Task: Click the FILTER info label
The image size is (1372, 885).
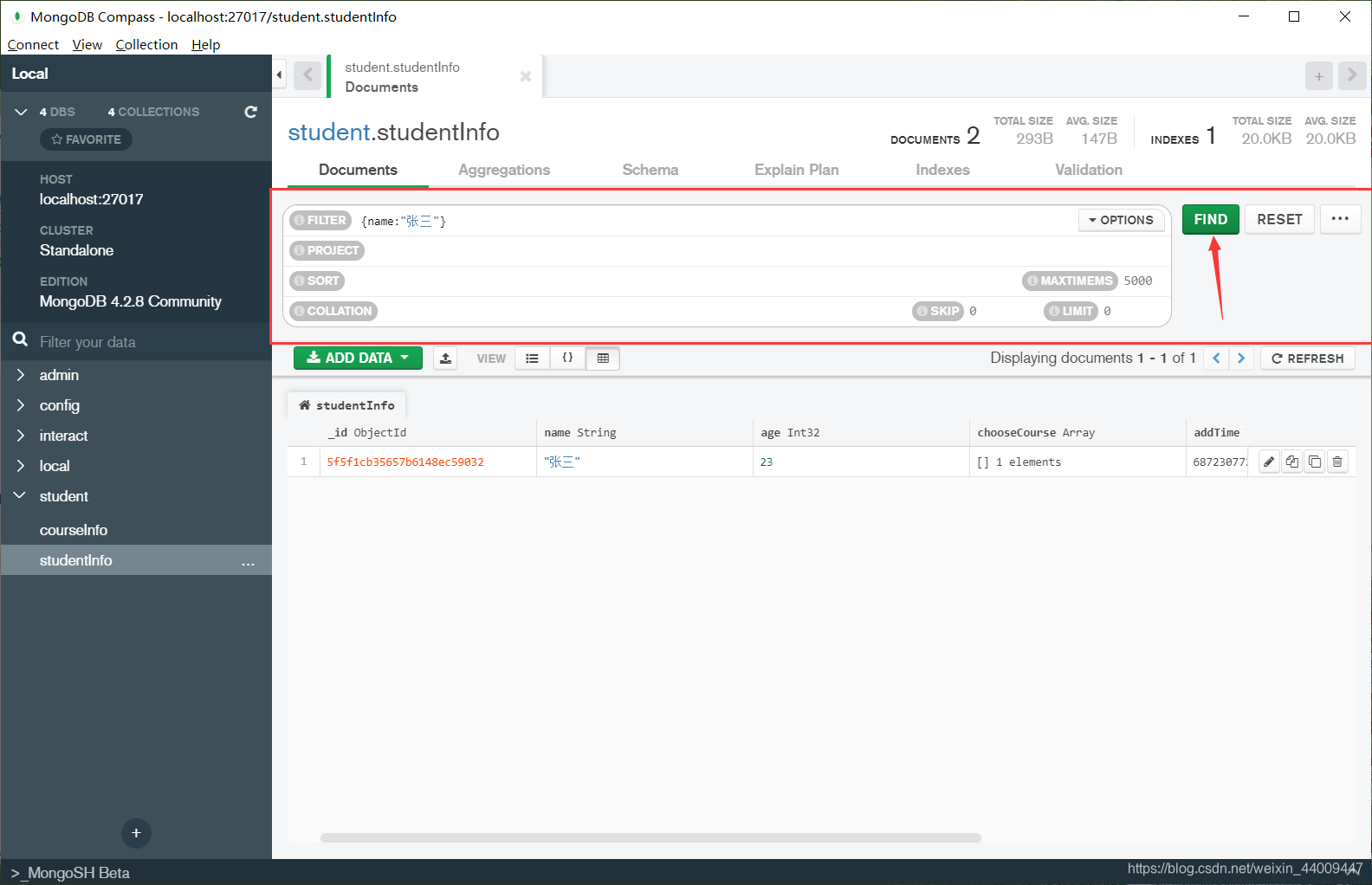Action: [x=320, y=220]
